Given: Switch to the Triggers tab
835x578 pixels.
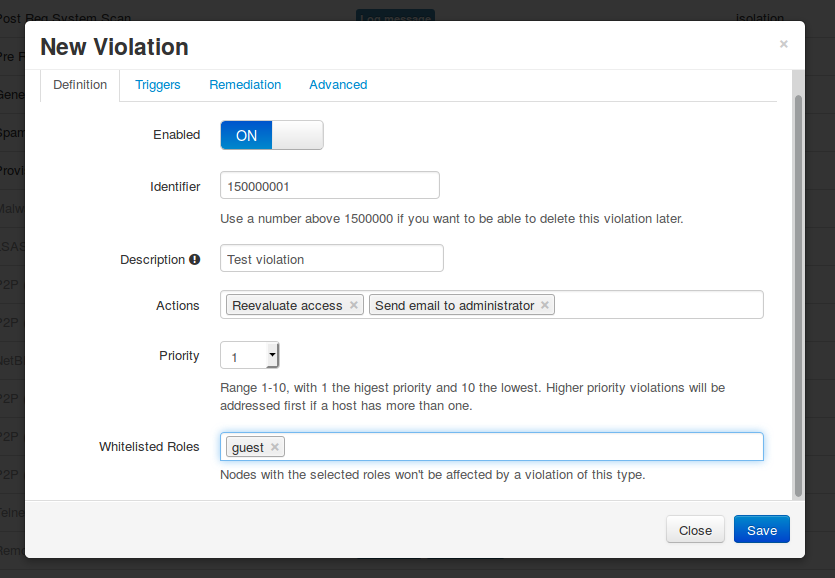Looking at the screenshot, I should tap(158, 85).
